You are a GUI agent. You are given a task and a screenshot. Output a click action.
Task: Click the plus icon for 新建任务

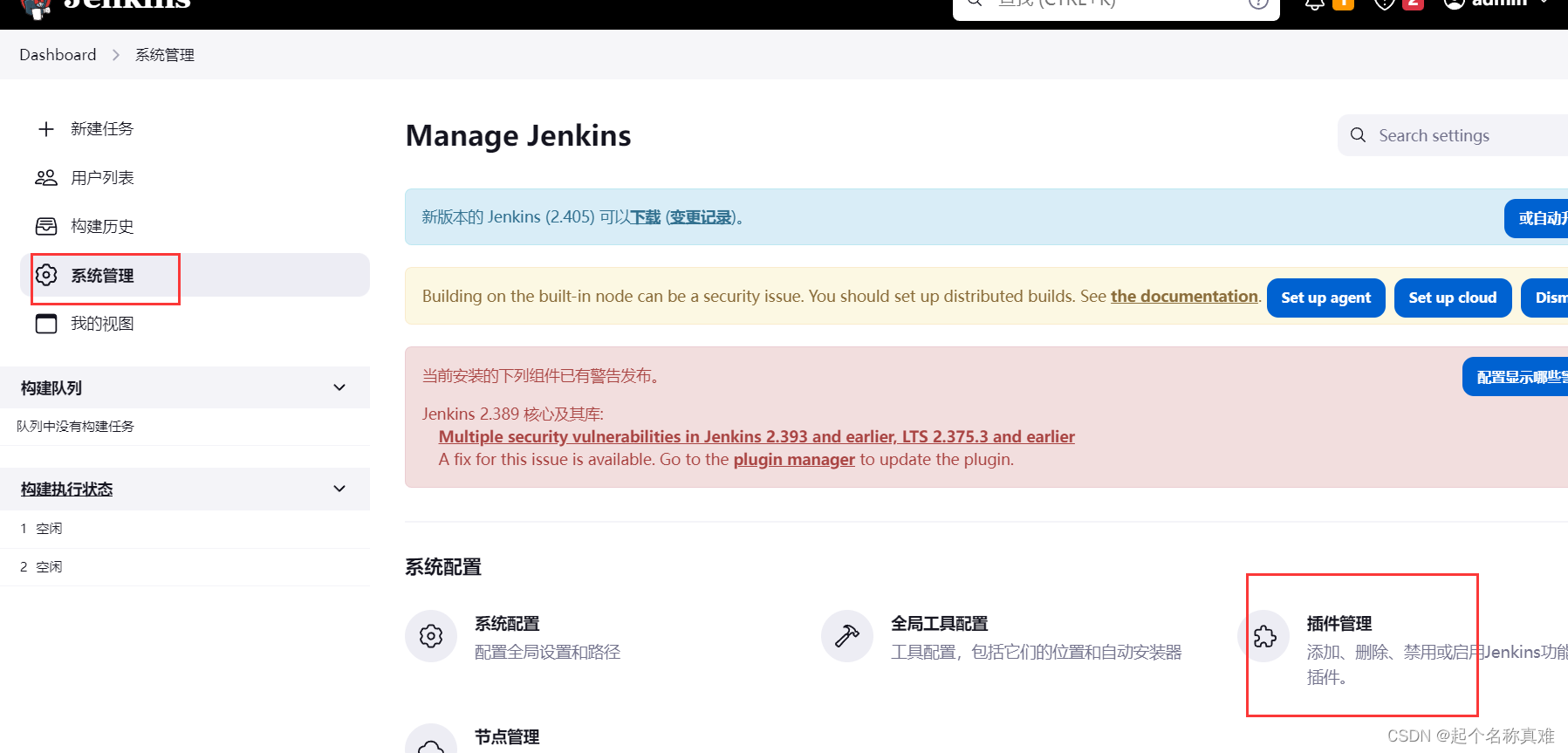tap(46, 129)
